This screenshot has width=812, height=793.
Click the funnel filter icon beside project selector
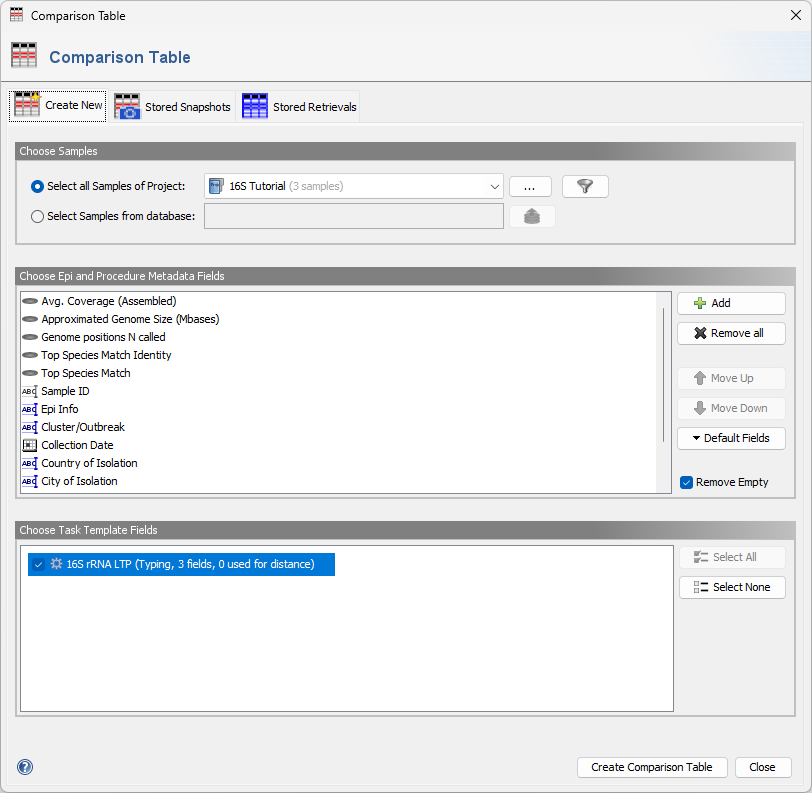(x=584, y=186)
